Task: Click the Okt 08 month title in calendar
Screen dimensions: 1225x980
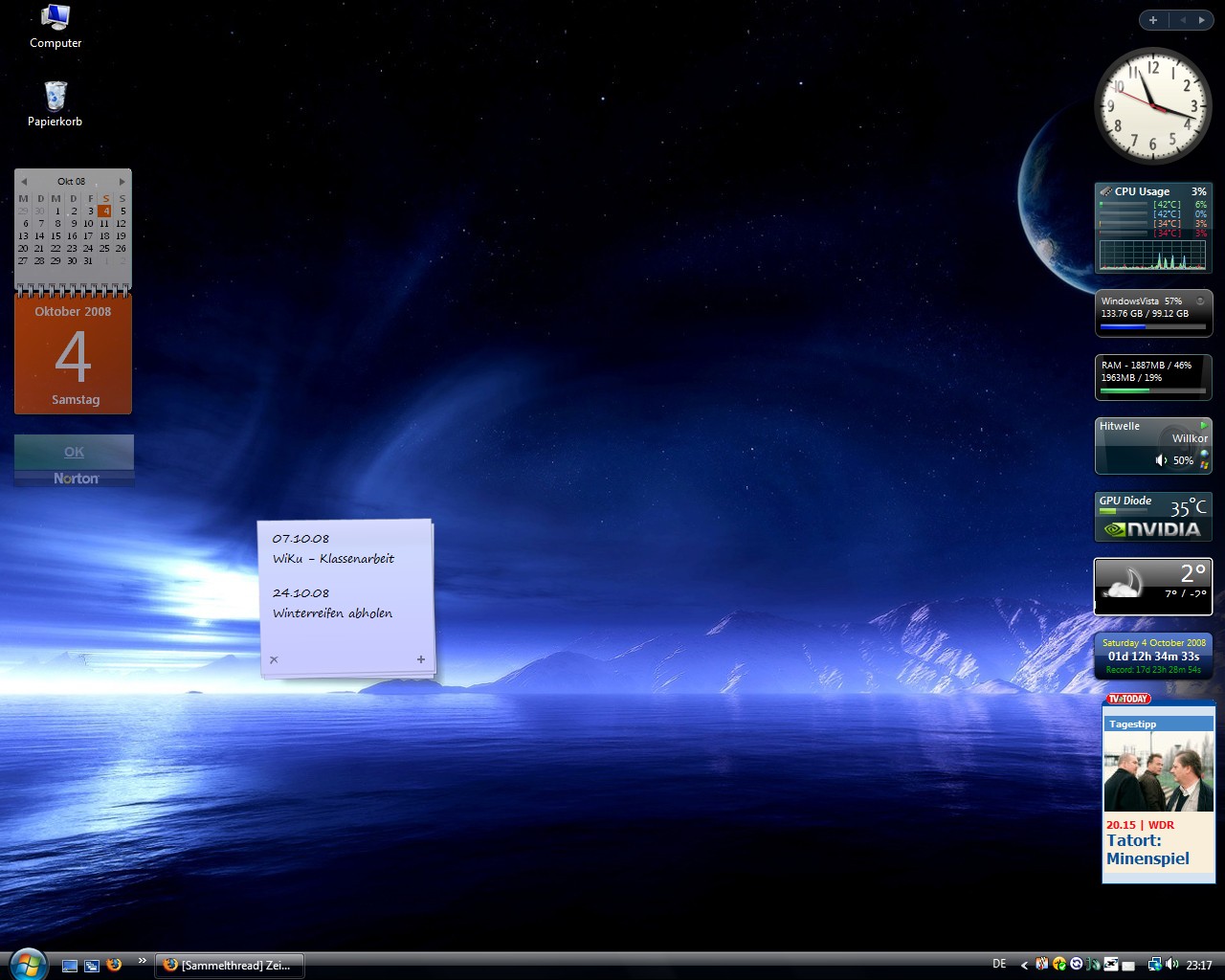Action: coord(71,181)
